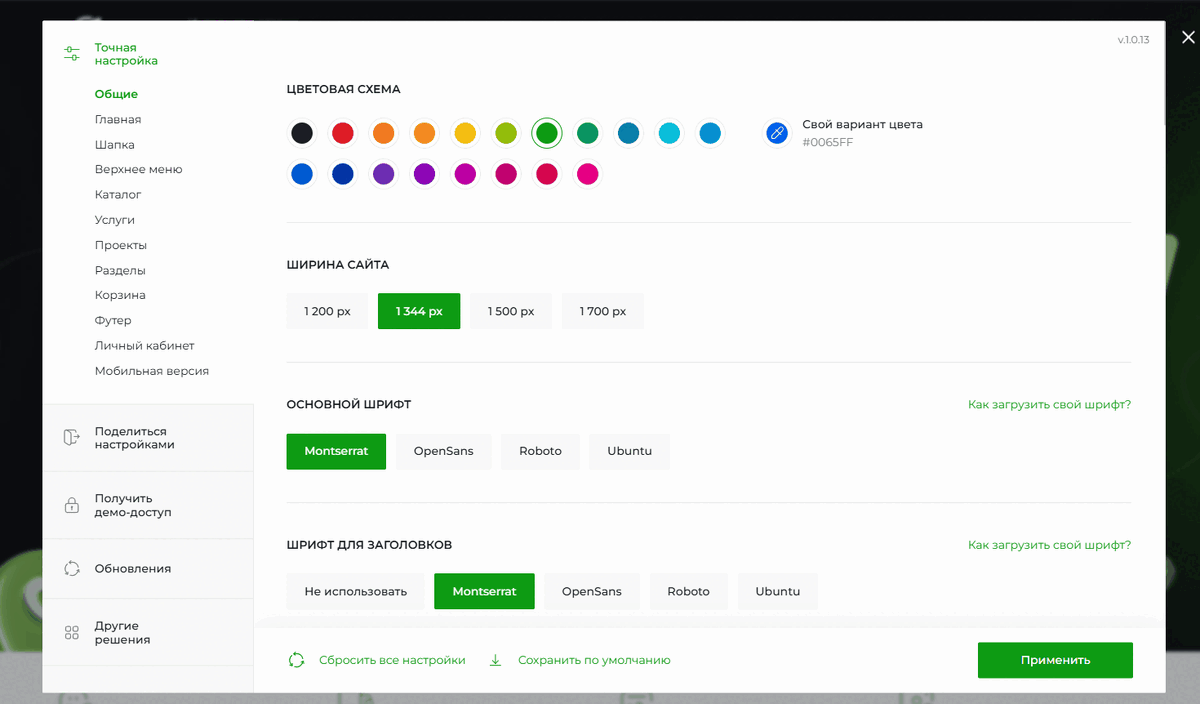Click the Применить button
The height and width of the screenshot is (704, 1200).
(1055, 660)
